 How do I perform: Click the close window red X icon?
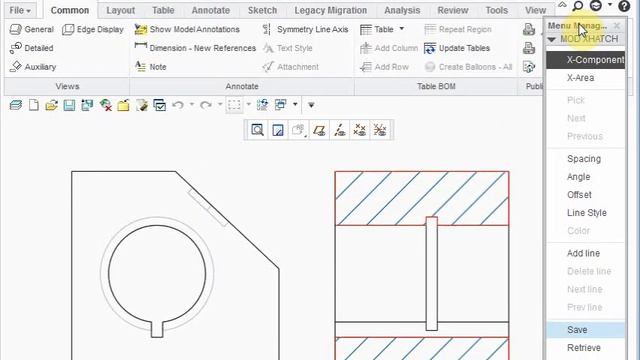click(106, 105)
